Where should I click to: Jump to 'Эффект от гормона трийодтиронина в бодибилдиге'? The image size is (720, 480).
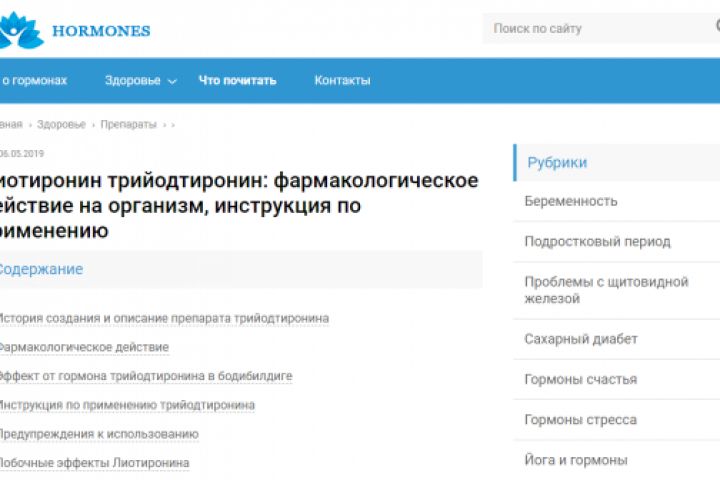(x=146, y=376)
